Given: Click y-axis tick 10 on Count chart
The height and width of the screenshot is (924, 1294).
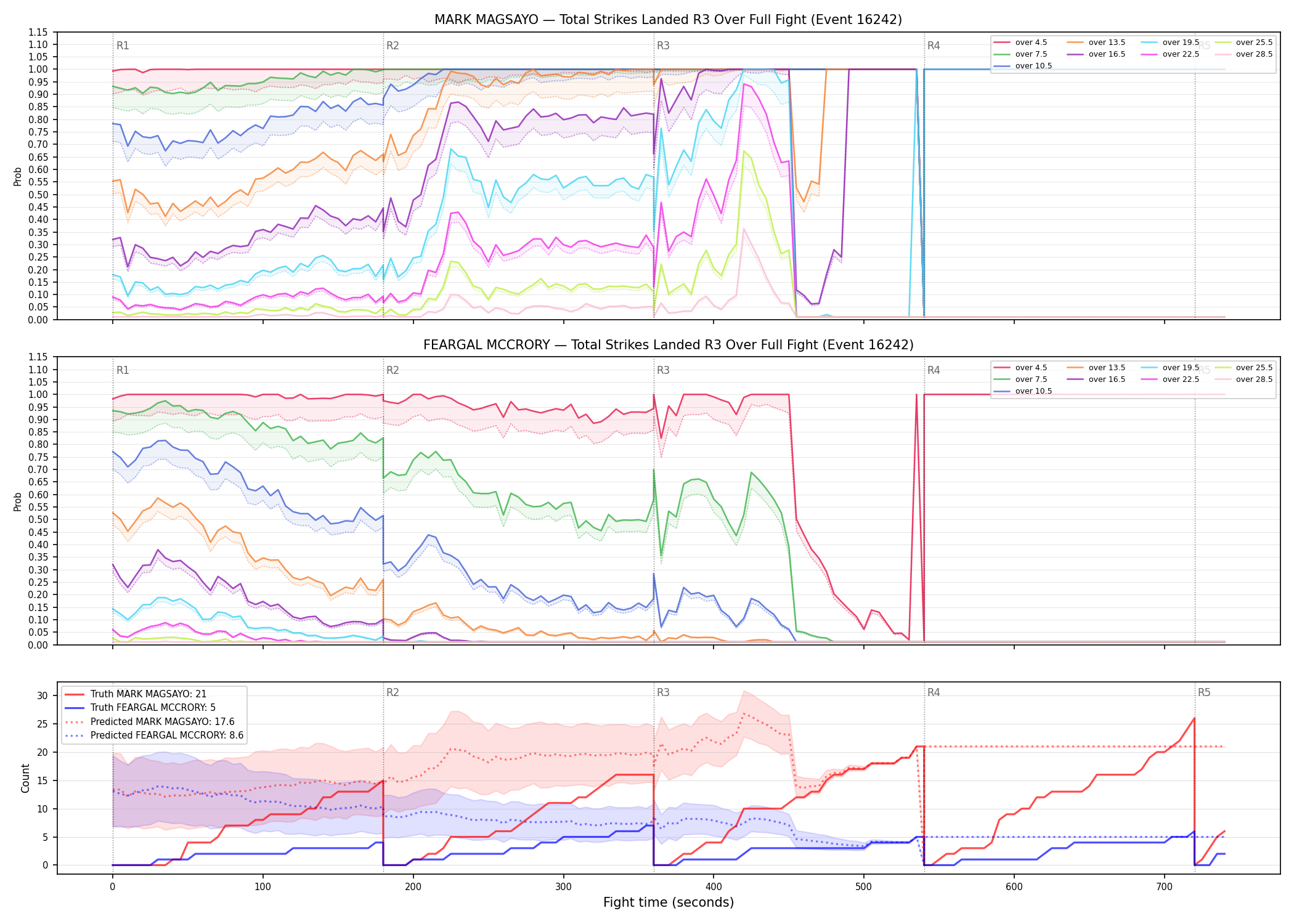Looking at the screenshot, I should (x=42, y=809).
